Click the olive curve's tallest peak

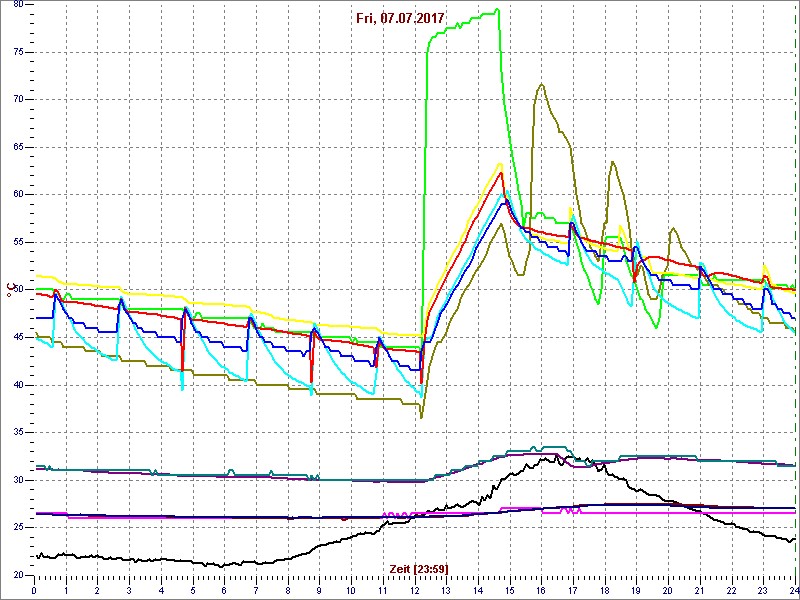542,84
